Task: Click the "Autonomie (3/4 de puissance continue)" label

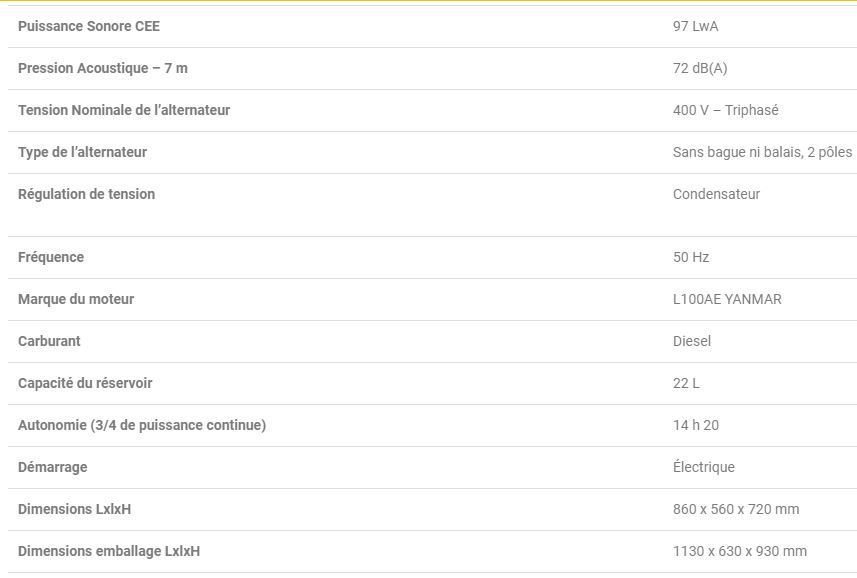Action: pos(141,425)
